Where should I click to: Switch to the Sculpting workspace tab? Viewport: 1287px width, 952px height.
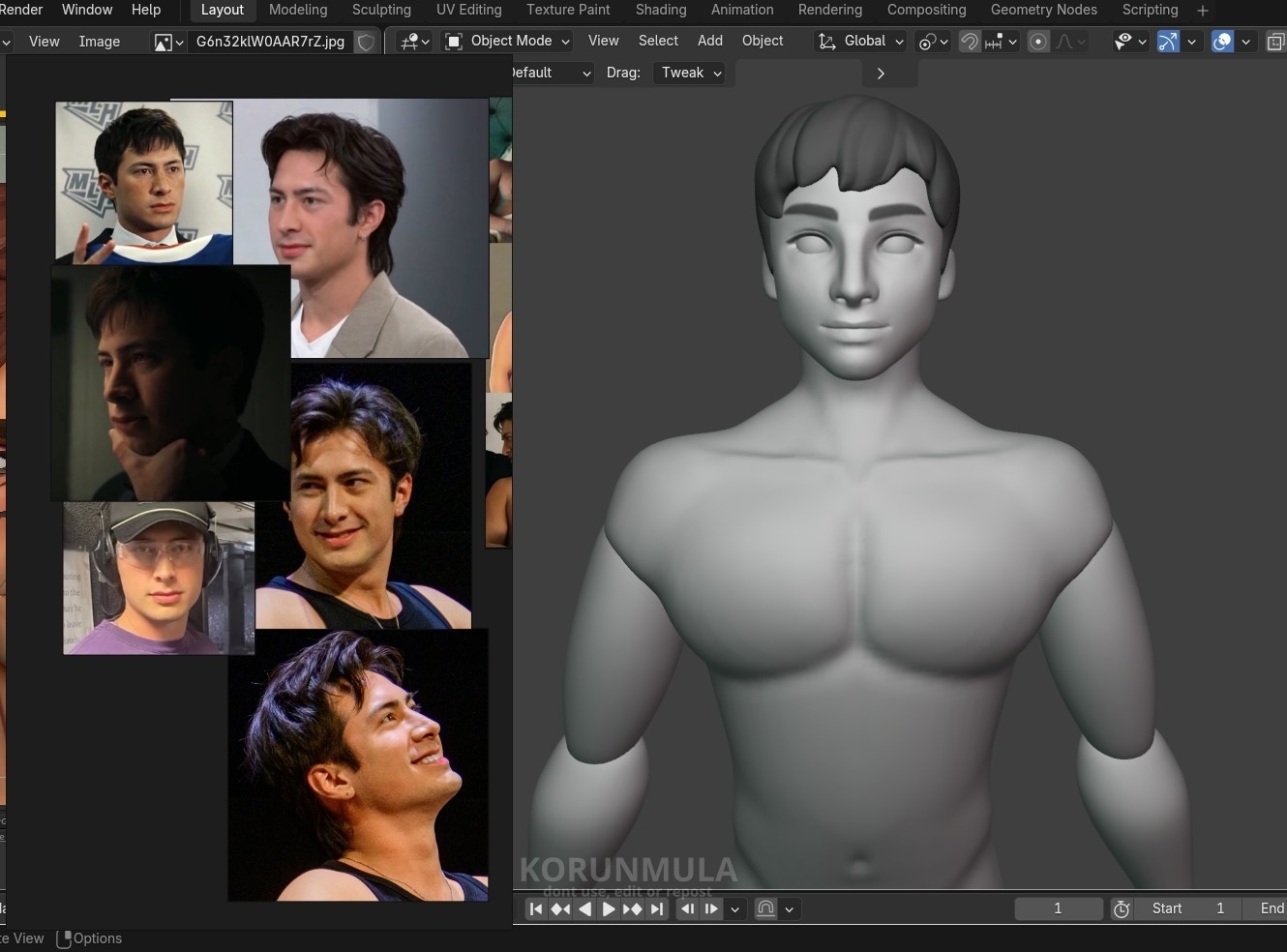click(381, 10)
